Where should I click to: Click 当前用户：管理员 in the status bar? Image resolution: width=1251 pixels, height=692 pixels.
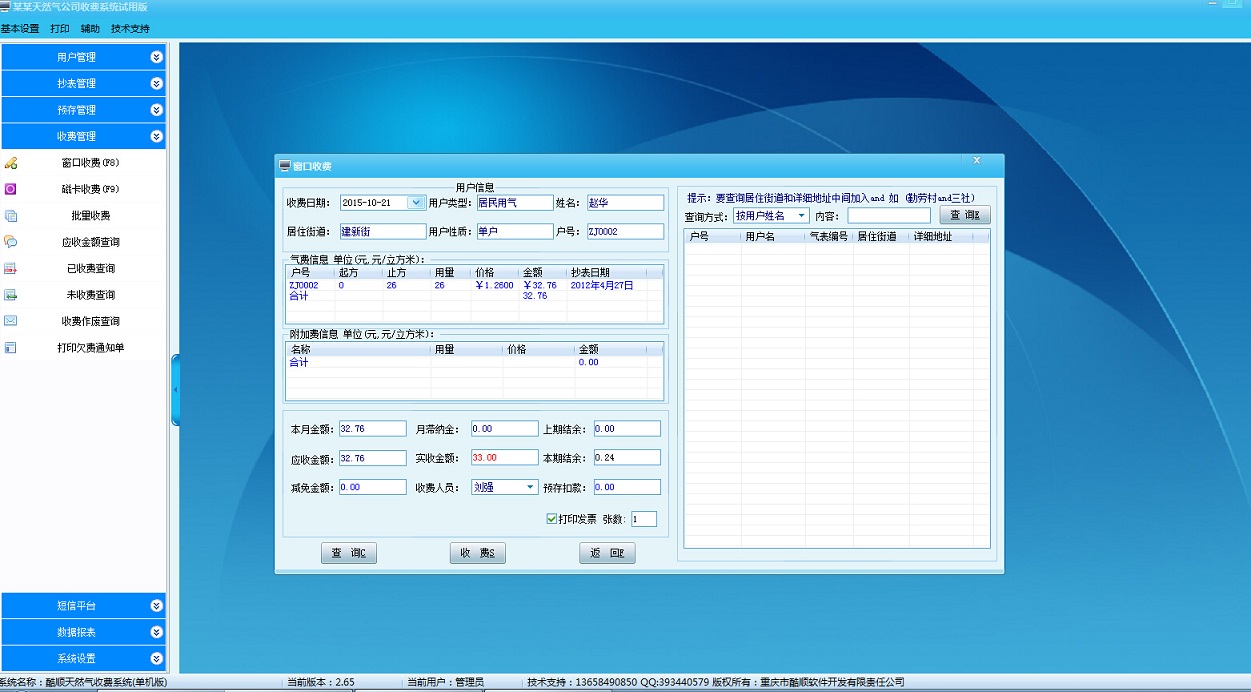click(x=445, y=682)
